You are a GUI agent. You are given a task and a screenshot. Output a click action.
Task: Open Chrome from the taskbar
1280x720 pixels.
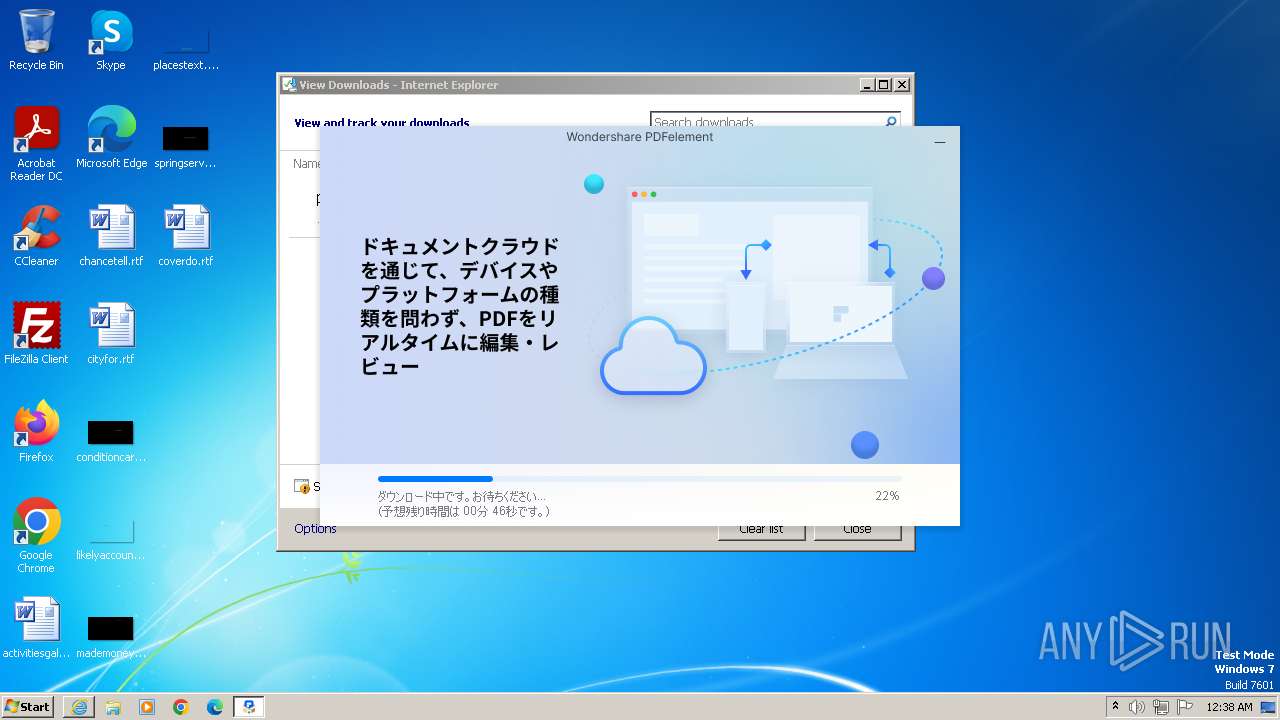tap(181, 707)
